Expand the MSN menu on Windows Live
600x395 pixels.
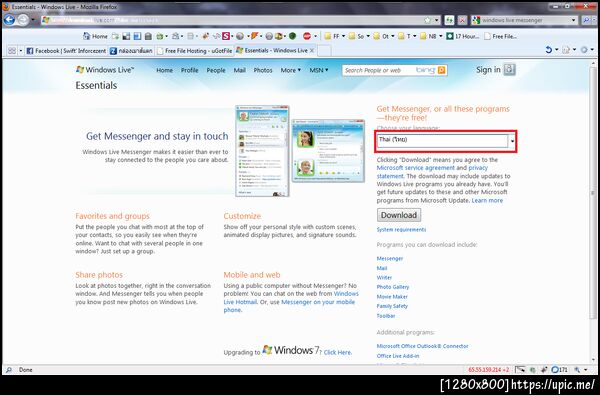(x=318, y=70)
